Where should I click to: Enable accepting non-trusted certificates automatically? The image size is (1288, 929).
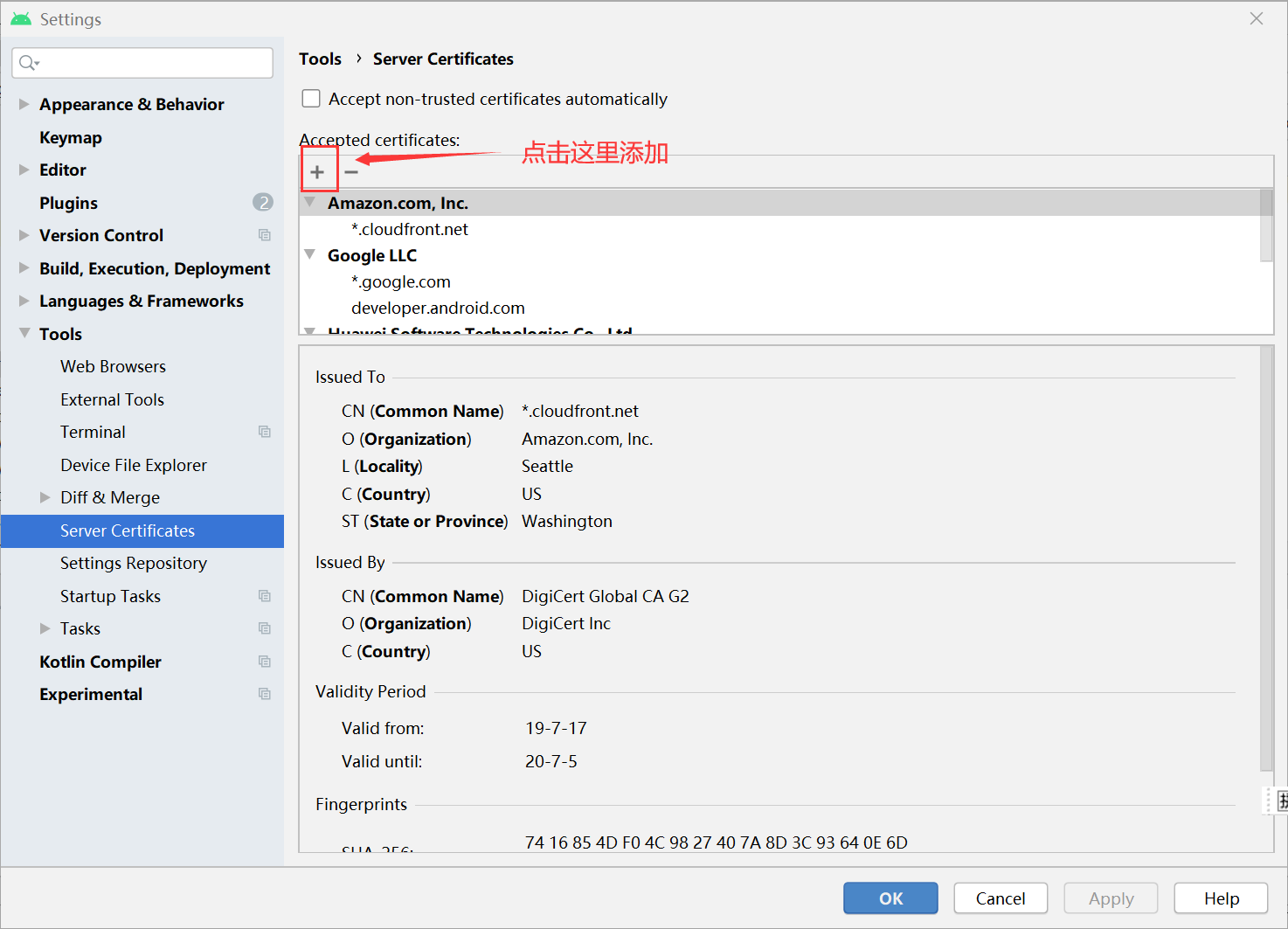click(x=311, y=98)
